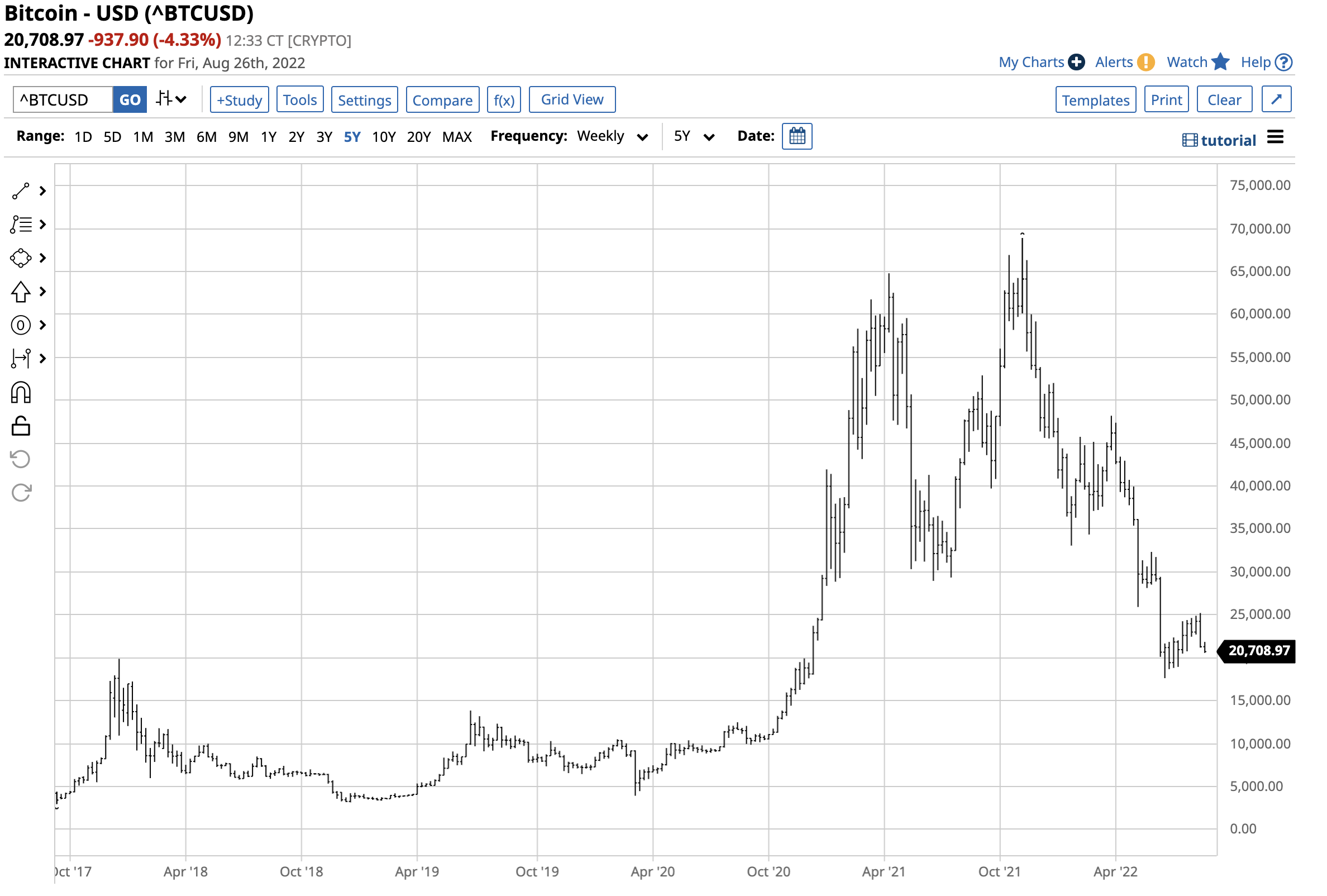Click the Watch star icon

click(x=1221, y=61)
